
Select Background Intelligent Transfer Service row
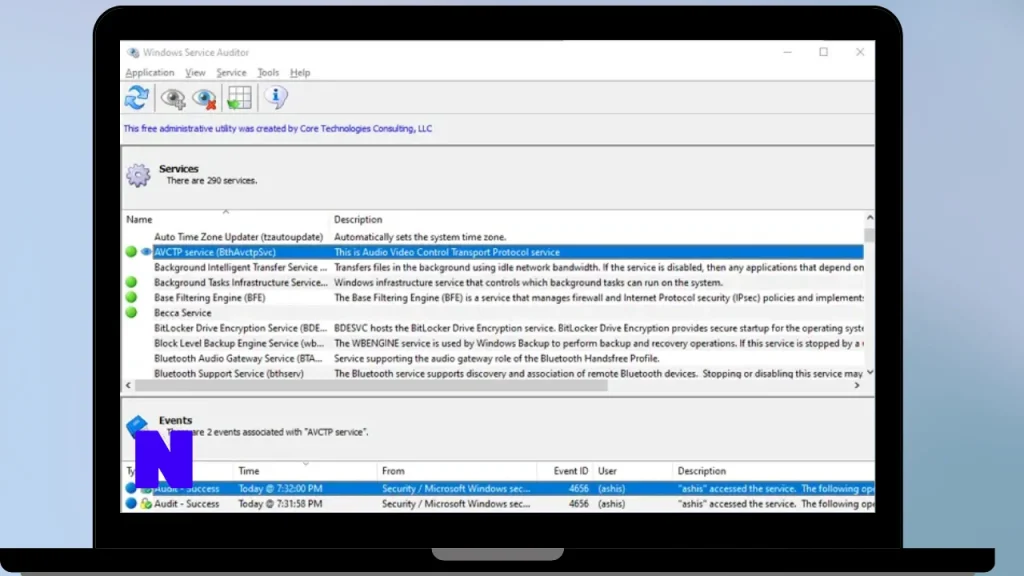(x=493, y=267)
